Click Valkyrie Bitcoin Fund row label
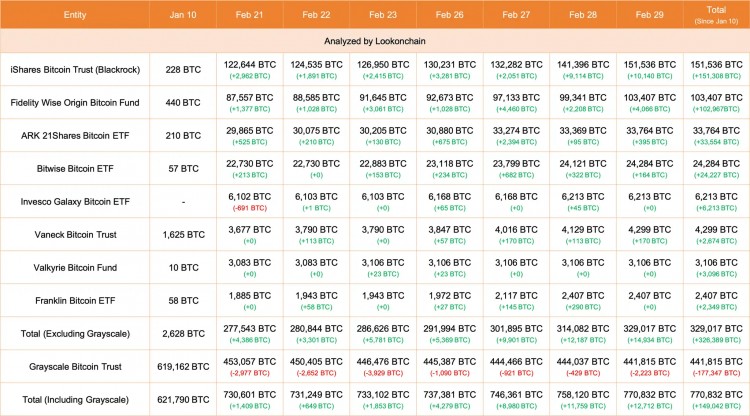Image resolution: width=750 pixels, height=416 pixels. point(75,267)
